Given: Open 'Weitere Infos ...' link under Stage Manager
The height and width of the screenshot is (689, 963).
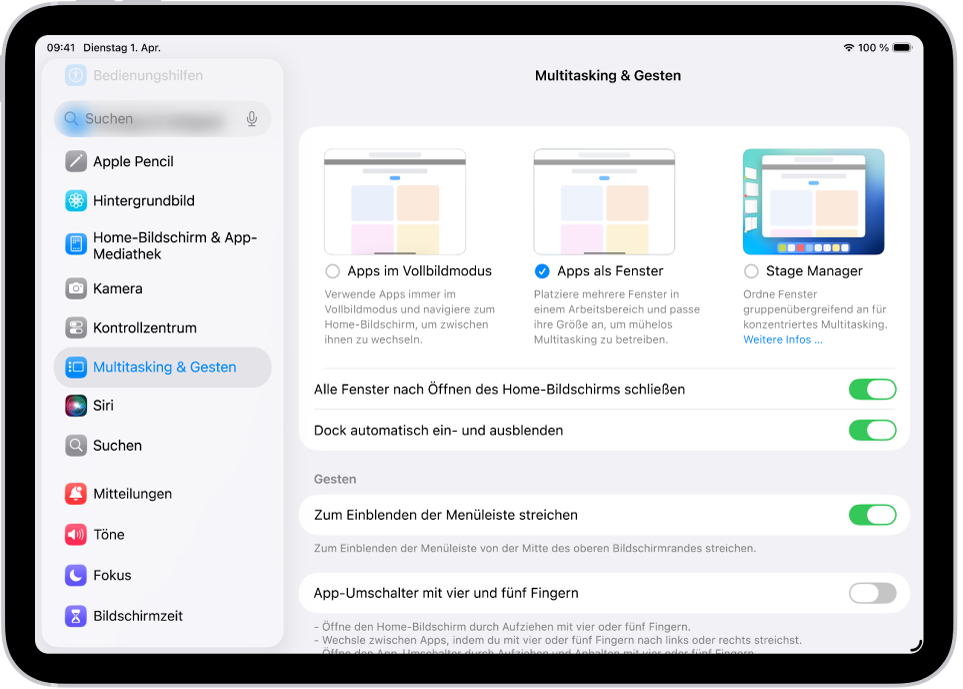Looking at the screenshot, I should [x=783, y=339].
